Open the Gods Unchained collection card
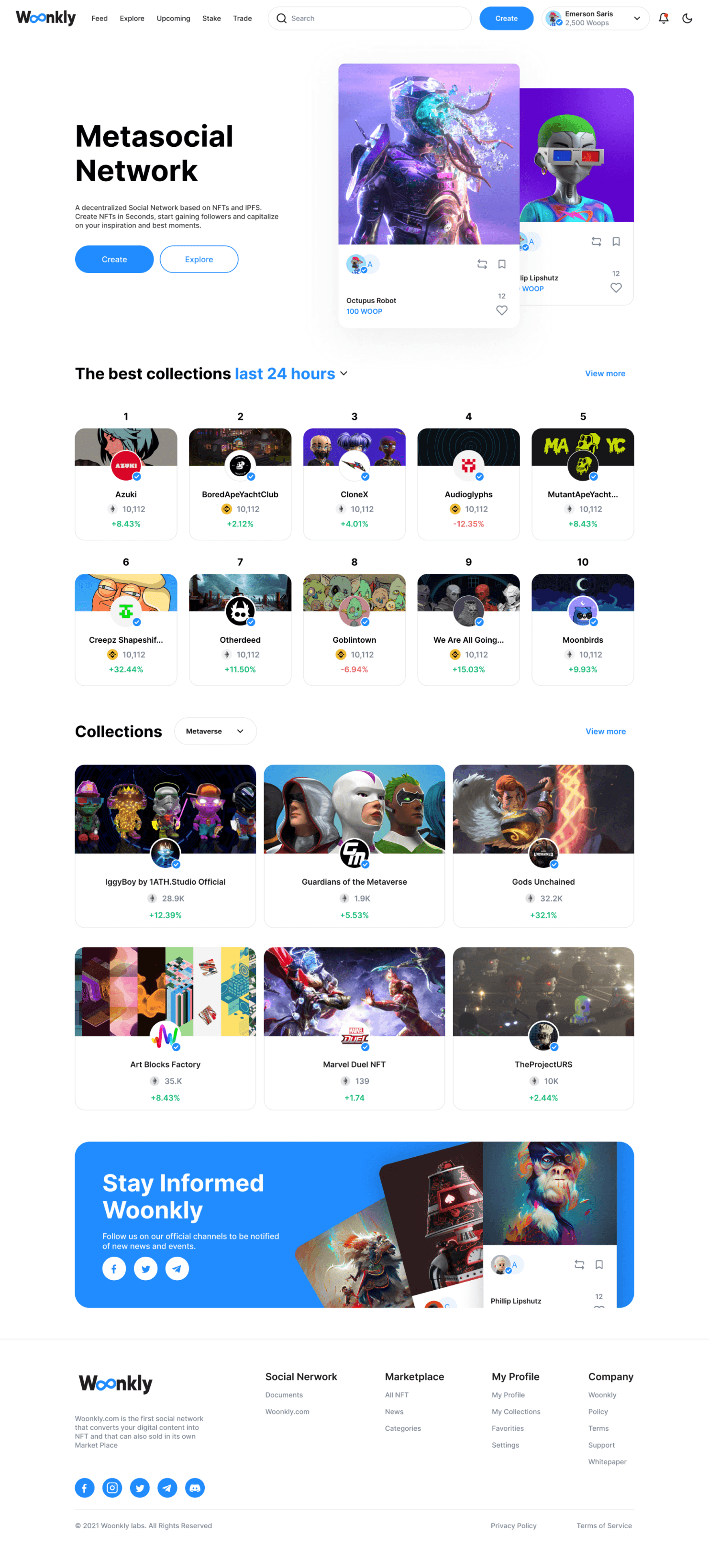The height and width of the screenshot is (1568, 709). [x=543, y=845]
